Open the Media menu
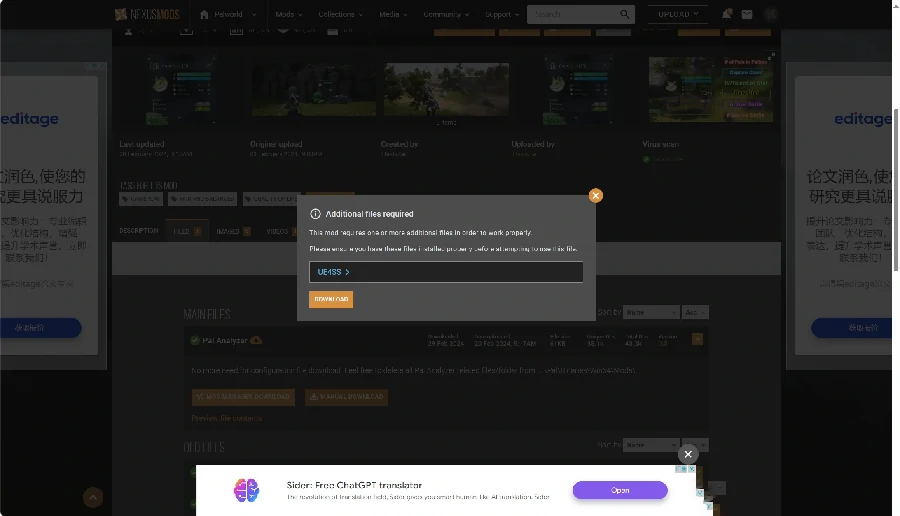Screen dimensions: 900x516 tap(393, 14)
